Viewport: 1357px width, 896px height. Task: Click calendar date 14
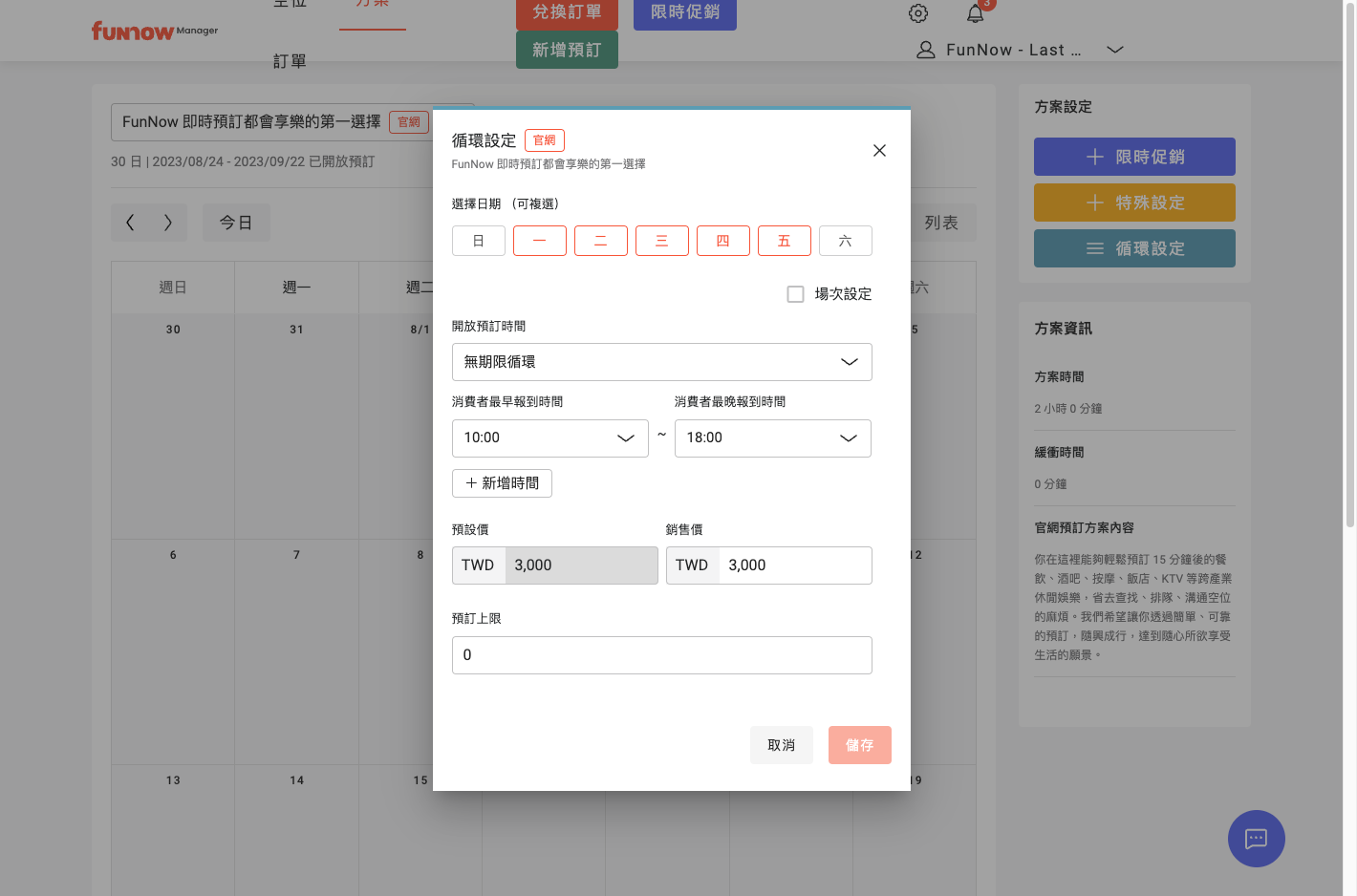tap(297, 780)
